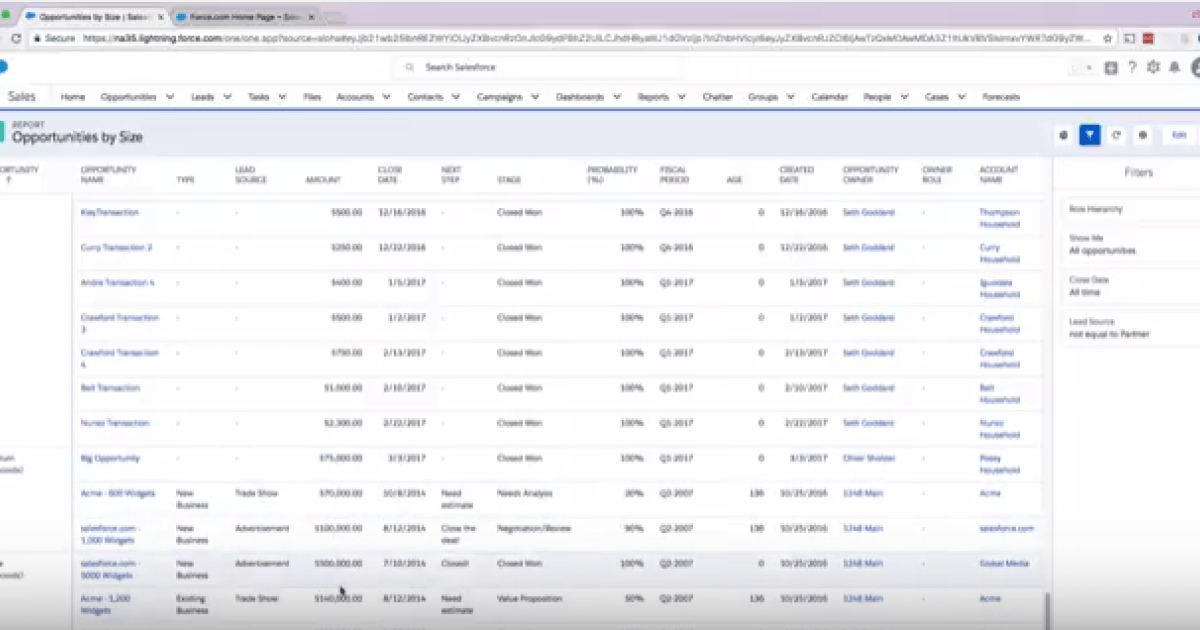Open the Thompson Household account link

click(1000, 218)
